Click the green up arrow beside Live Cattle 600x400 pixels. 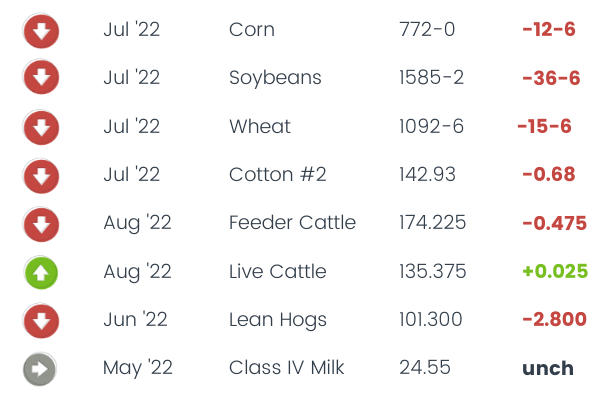click(x=41, y=272)
